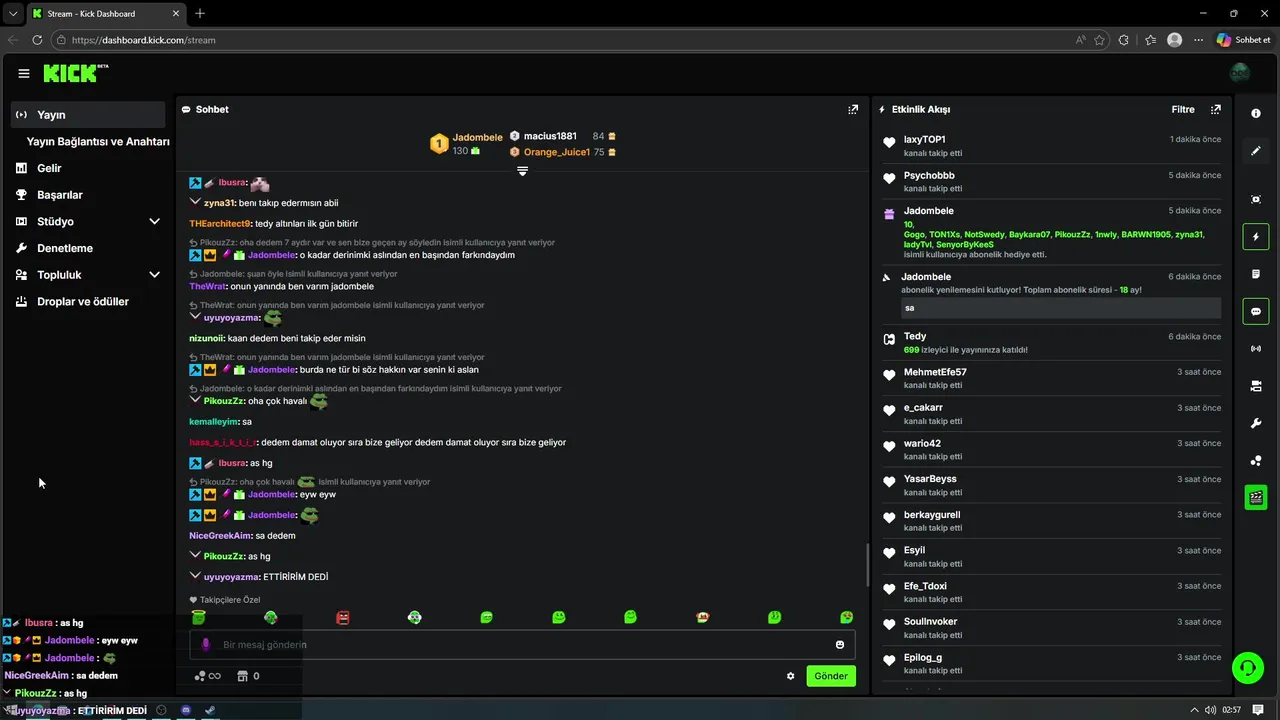
Task: Open the Denetleme sidebar item
Action: point(88,248)
